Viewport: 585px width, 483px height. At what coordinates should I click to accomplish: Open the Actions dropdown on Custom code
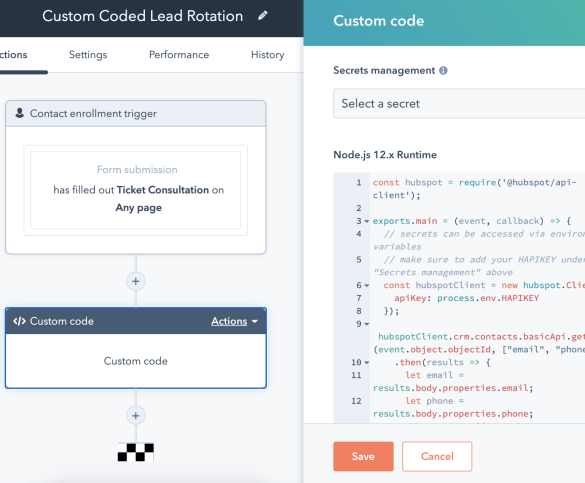234,321
